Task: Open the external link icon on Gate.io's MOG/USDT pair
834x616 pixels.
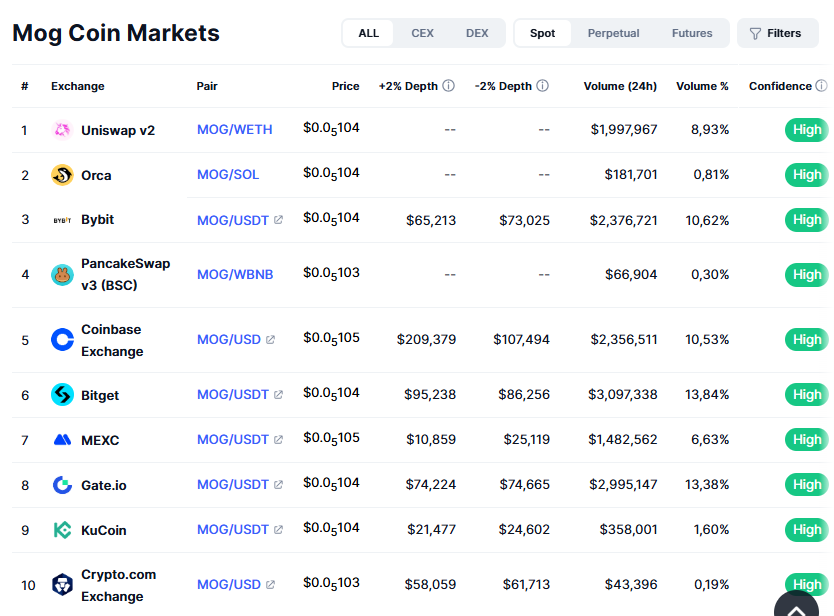Action: coord(278,485)
